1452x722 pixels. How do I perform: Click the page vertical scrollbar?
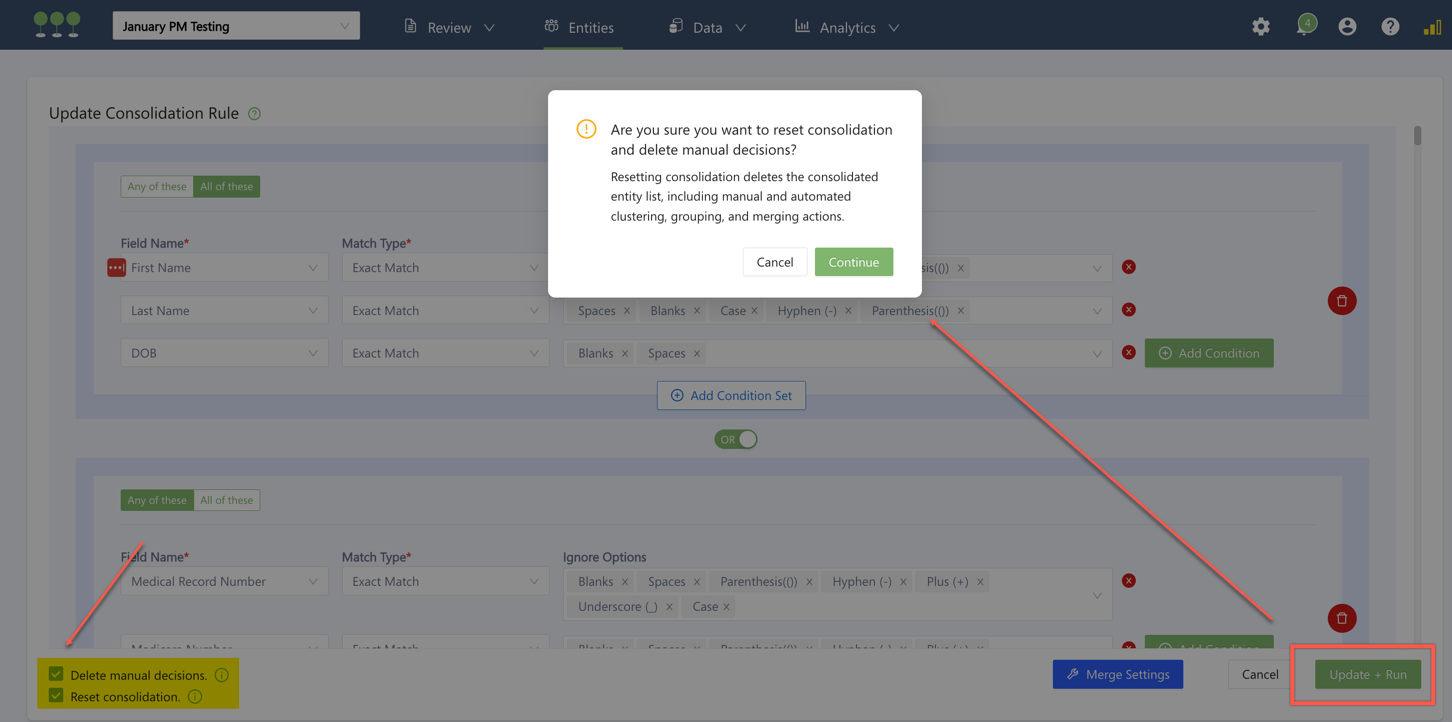coord(1417,136)
